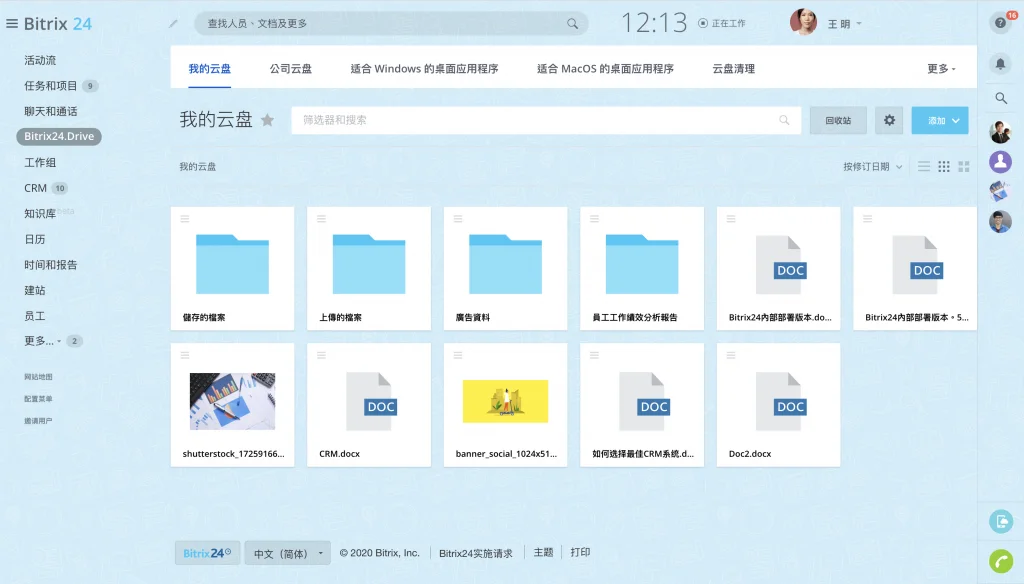Open the banner_social image thumbnail

pyautogui.click(x=505, y=401)
